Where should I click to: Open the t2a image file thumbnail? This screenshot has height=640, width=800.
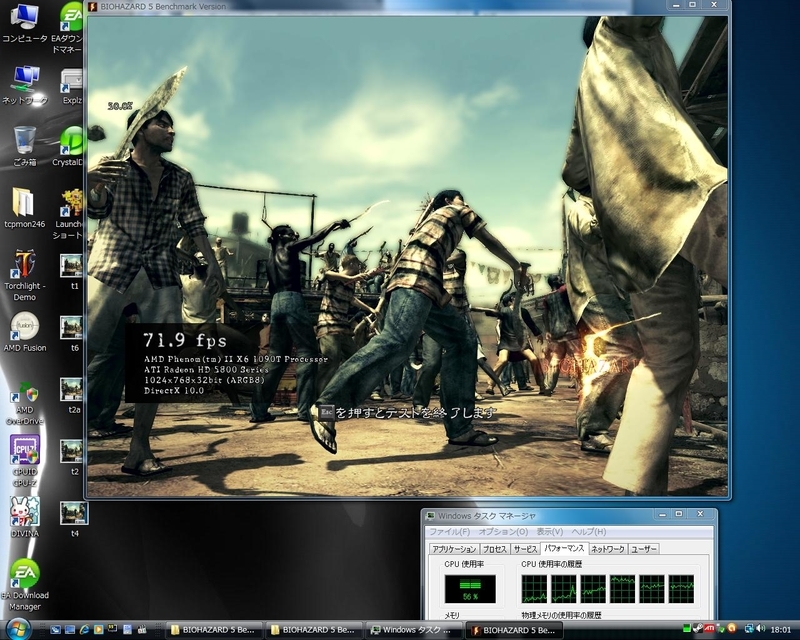coord(72,395)
